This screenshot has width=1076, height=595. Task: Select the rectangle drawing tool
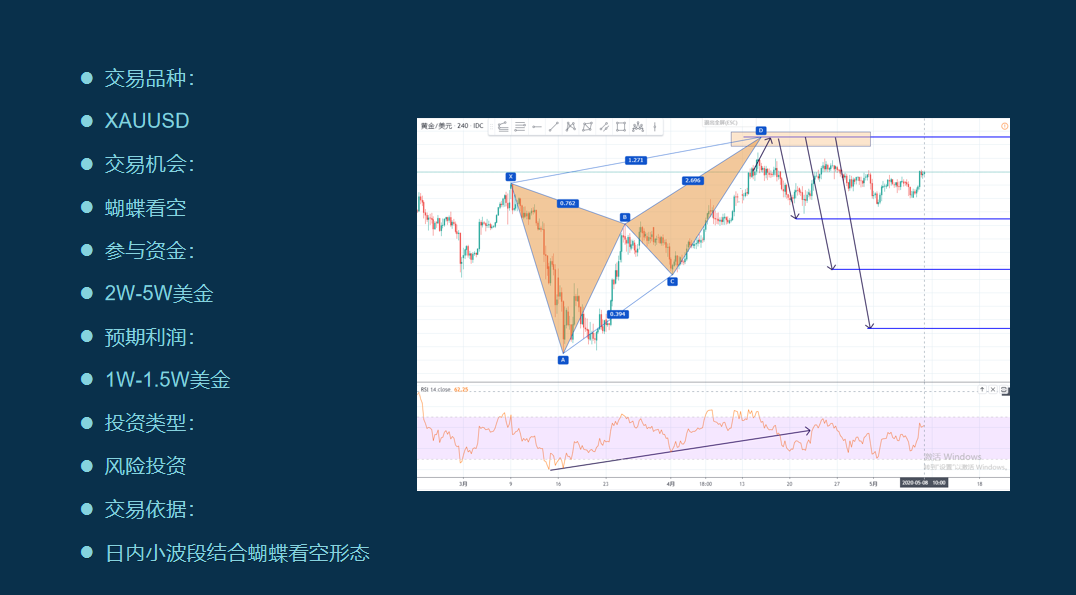pyautogui.click(x=620, y=126)
